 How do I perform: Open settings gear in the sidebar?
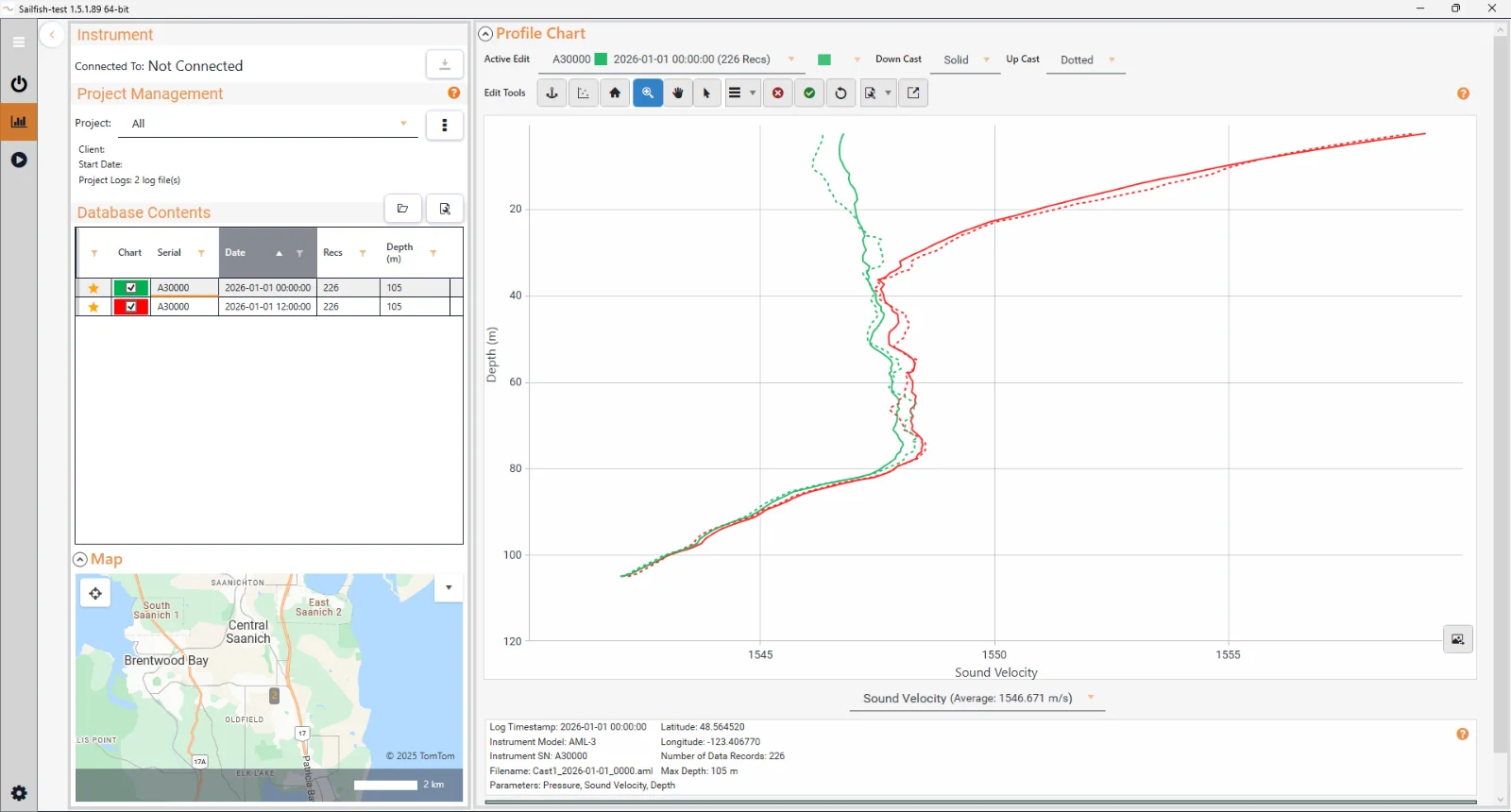point(19,793)
